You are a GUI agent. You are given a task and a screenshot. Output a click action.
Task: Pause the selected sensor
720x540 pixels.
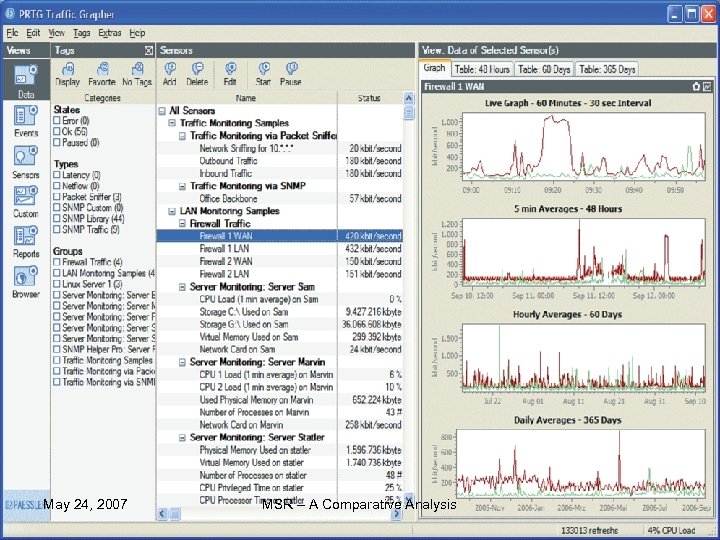pyautogui.click(x=291, y=74)
